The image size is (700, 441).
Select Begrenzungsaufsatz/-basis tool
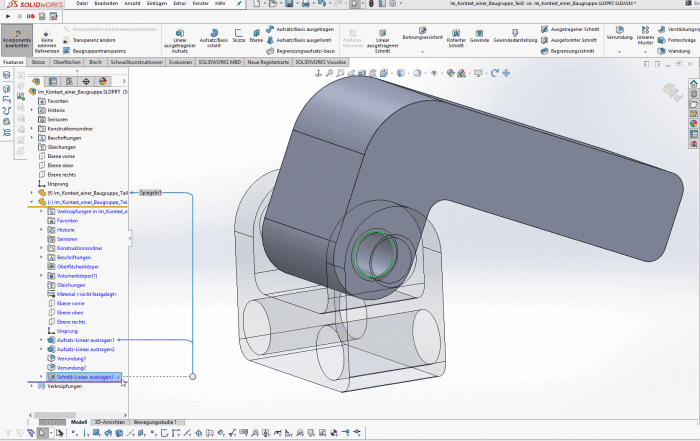tap(301, 51)
